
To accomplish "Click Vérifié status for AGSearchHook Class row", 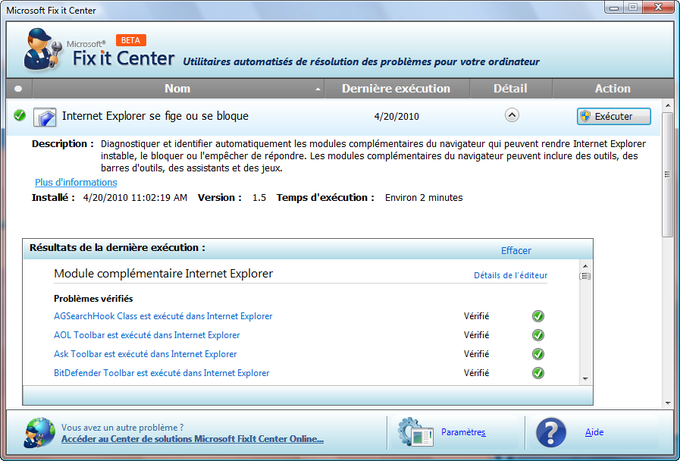I will pyautogui.click(x=476, y=316).
